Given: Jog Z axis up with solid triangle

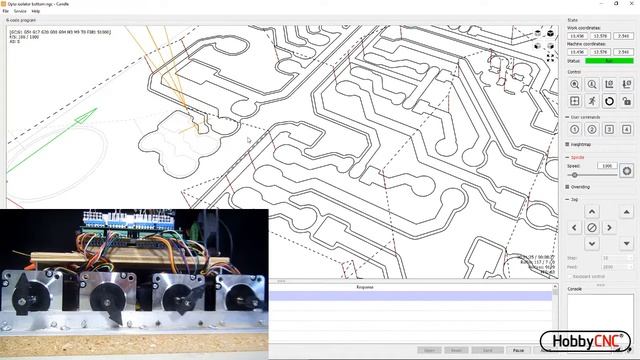Looking at the screenshot, I should 627,211.
